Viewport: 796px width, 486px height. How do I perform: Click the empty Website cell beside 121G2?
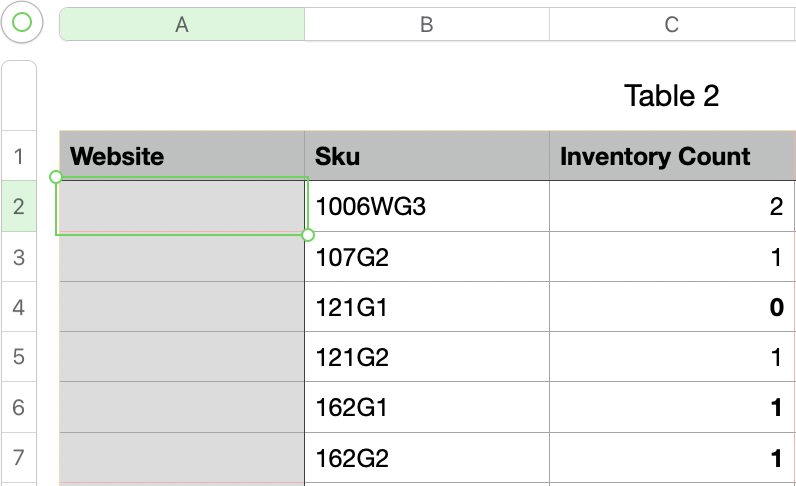point(182,357)
